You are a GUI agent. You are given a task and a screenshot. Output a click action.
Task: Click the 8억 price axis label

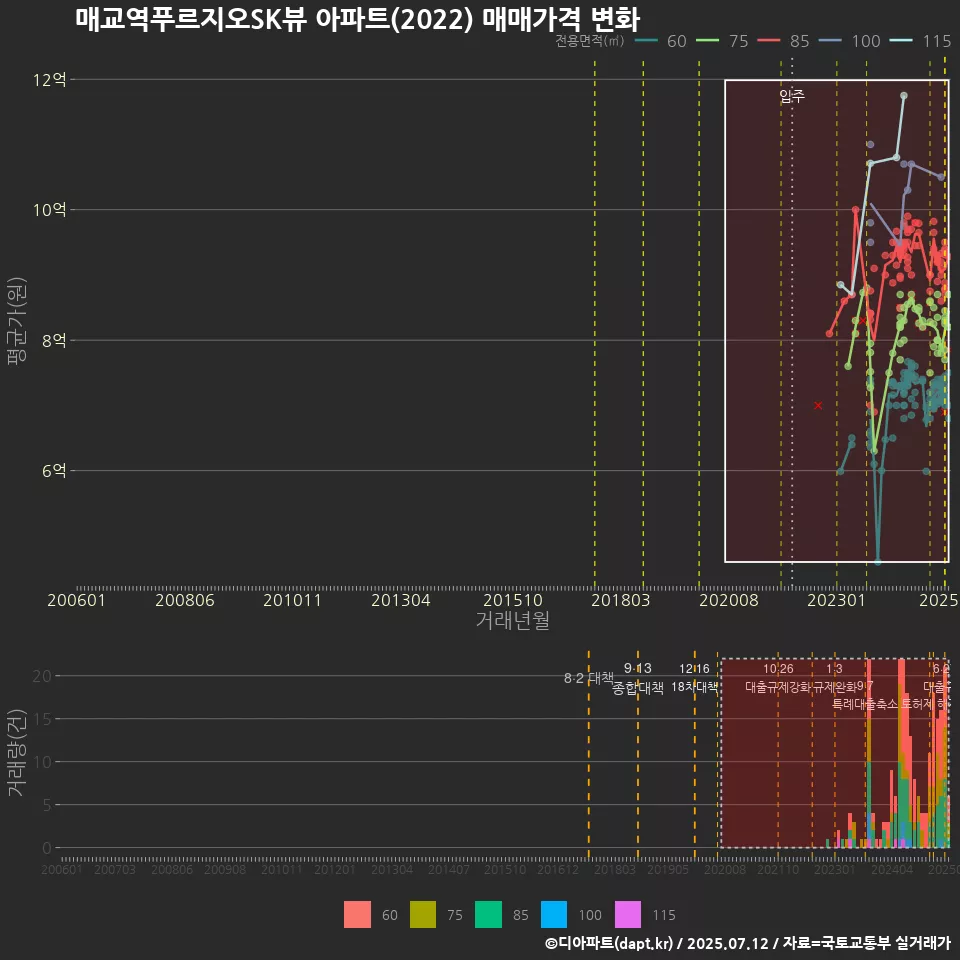coord(54,340)
